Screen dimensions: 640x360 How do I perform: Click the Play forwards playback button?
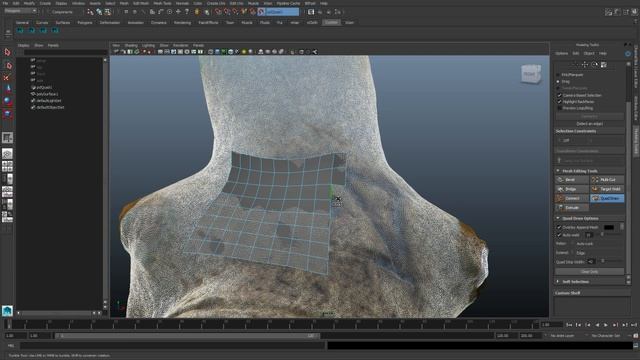[606, 325]
